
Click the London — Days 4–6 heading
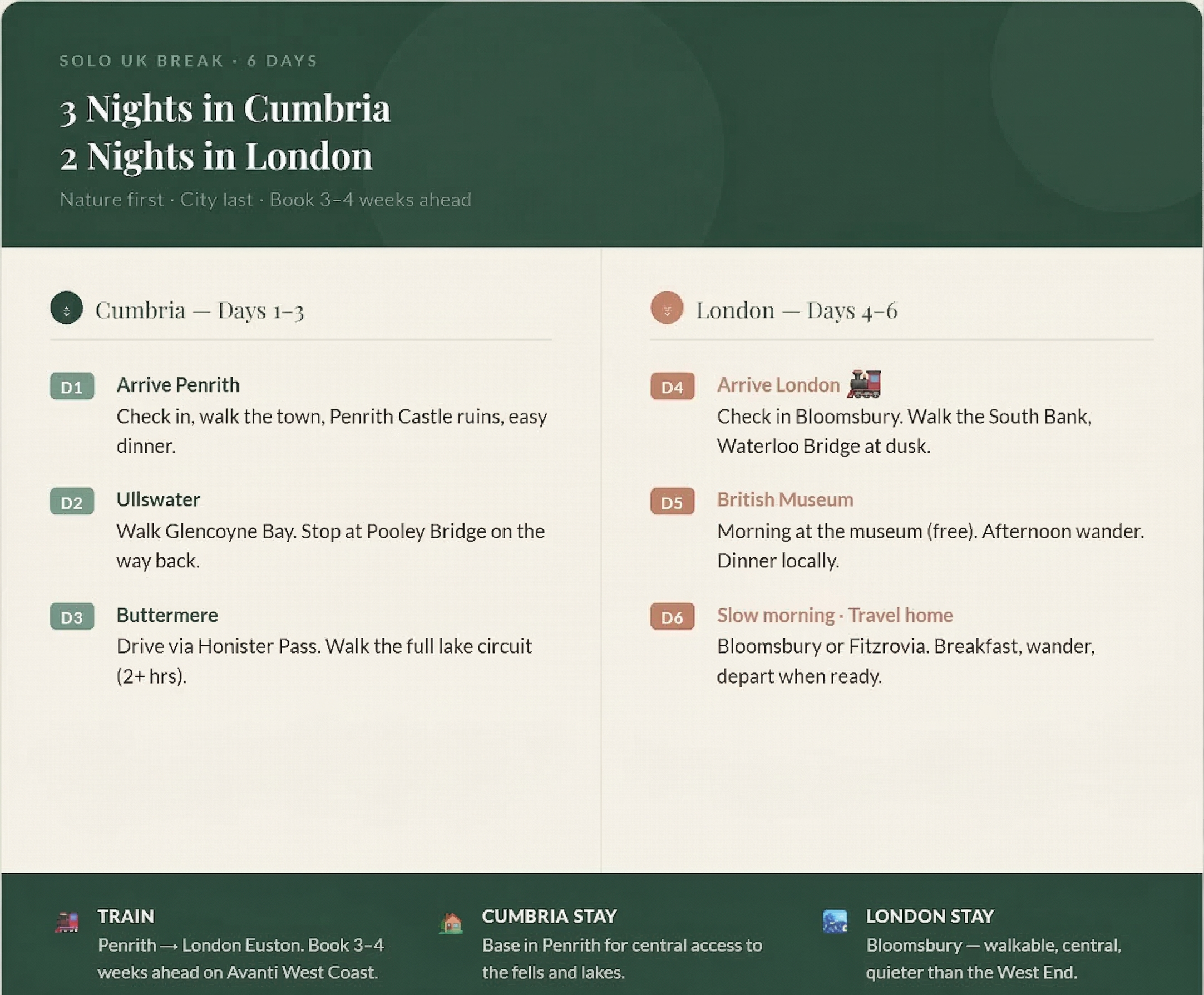(796, 311)
